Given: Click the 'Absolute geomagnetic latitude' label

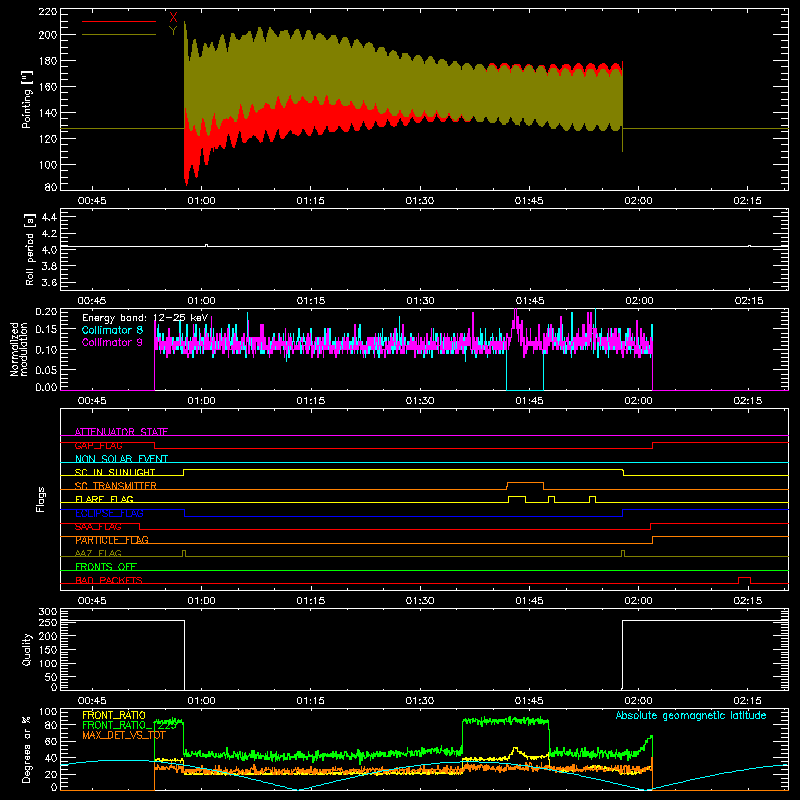Looking at the screenshot, I should (x=691, y=715).
